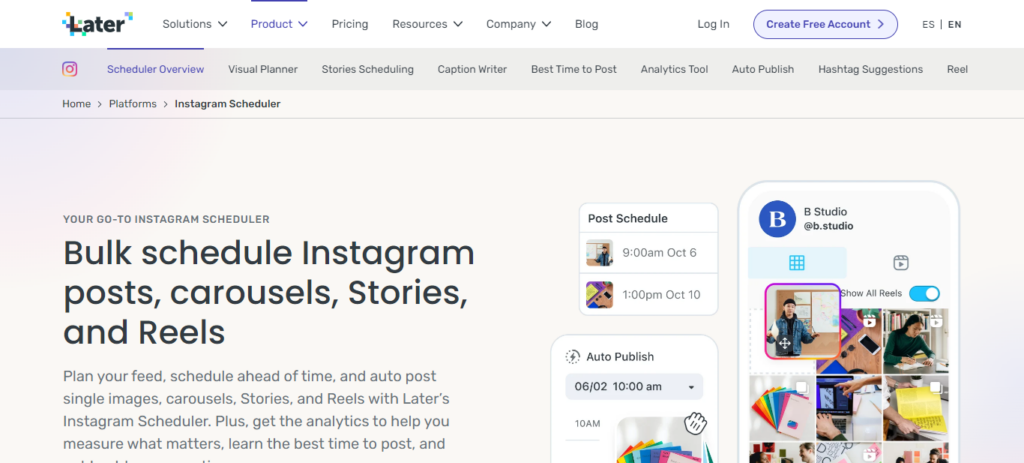The width and height of the screenshot is (1024, 463).
Task: Open the 9:00am Oct 6 scheduled post thumbnail
Action: click(x=599, y=253)
